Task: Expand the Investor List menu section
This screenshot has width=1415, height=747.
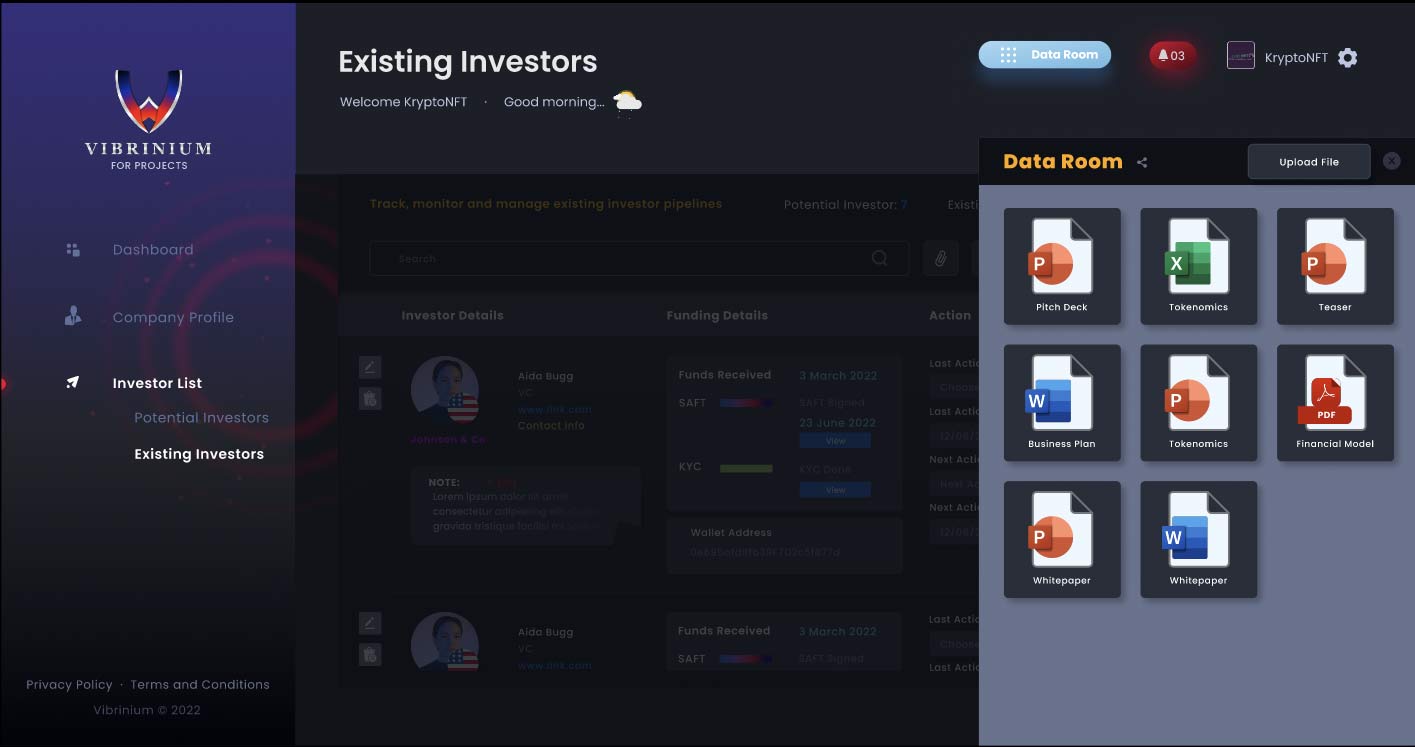Action: tap(157, 383)
